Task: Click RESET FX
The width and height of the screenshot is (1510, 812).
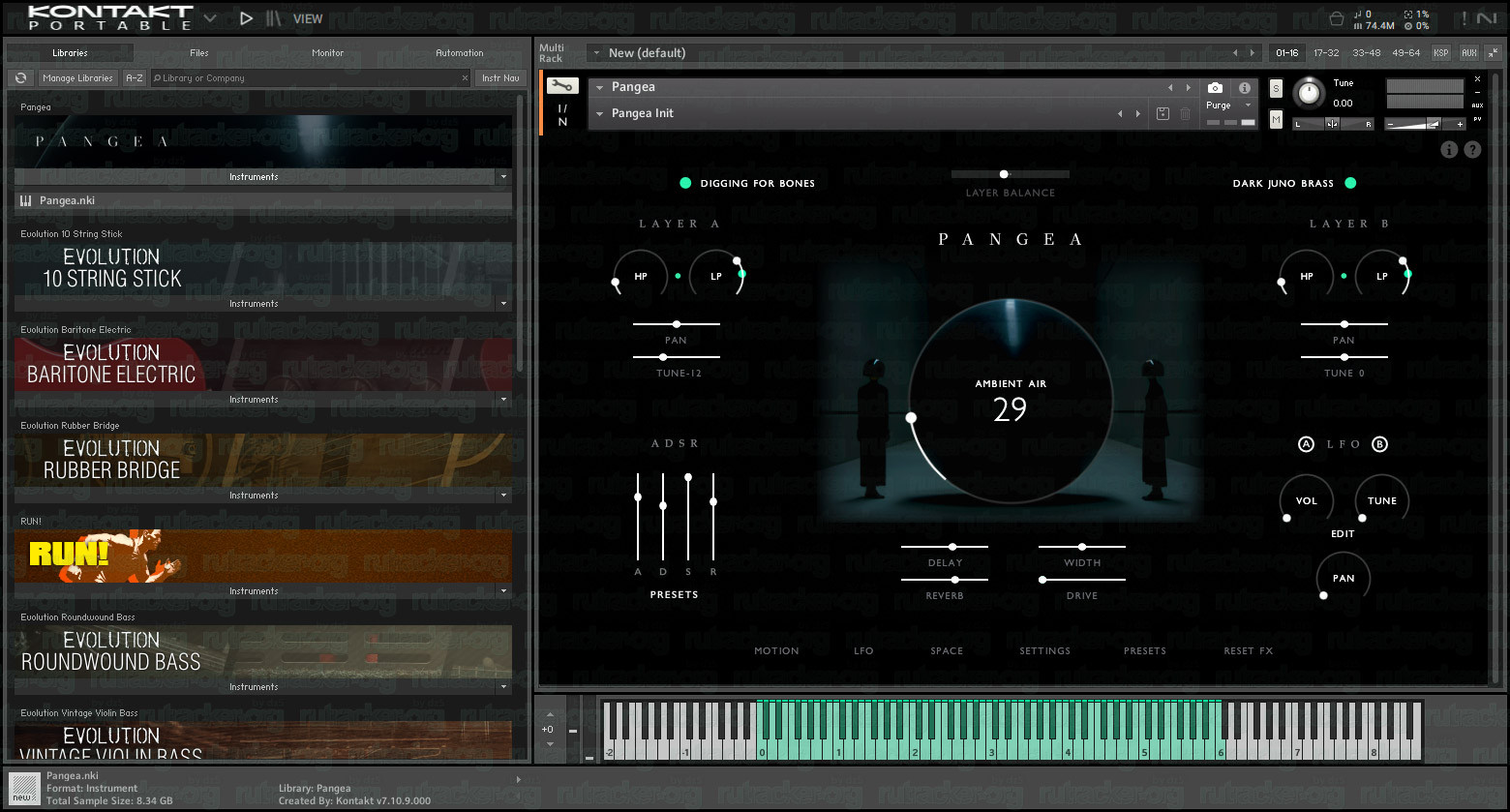Action: click(1249, 651)
